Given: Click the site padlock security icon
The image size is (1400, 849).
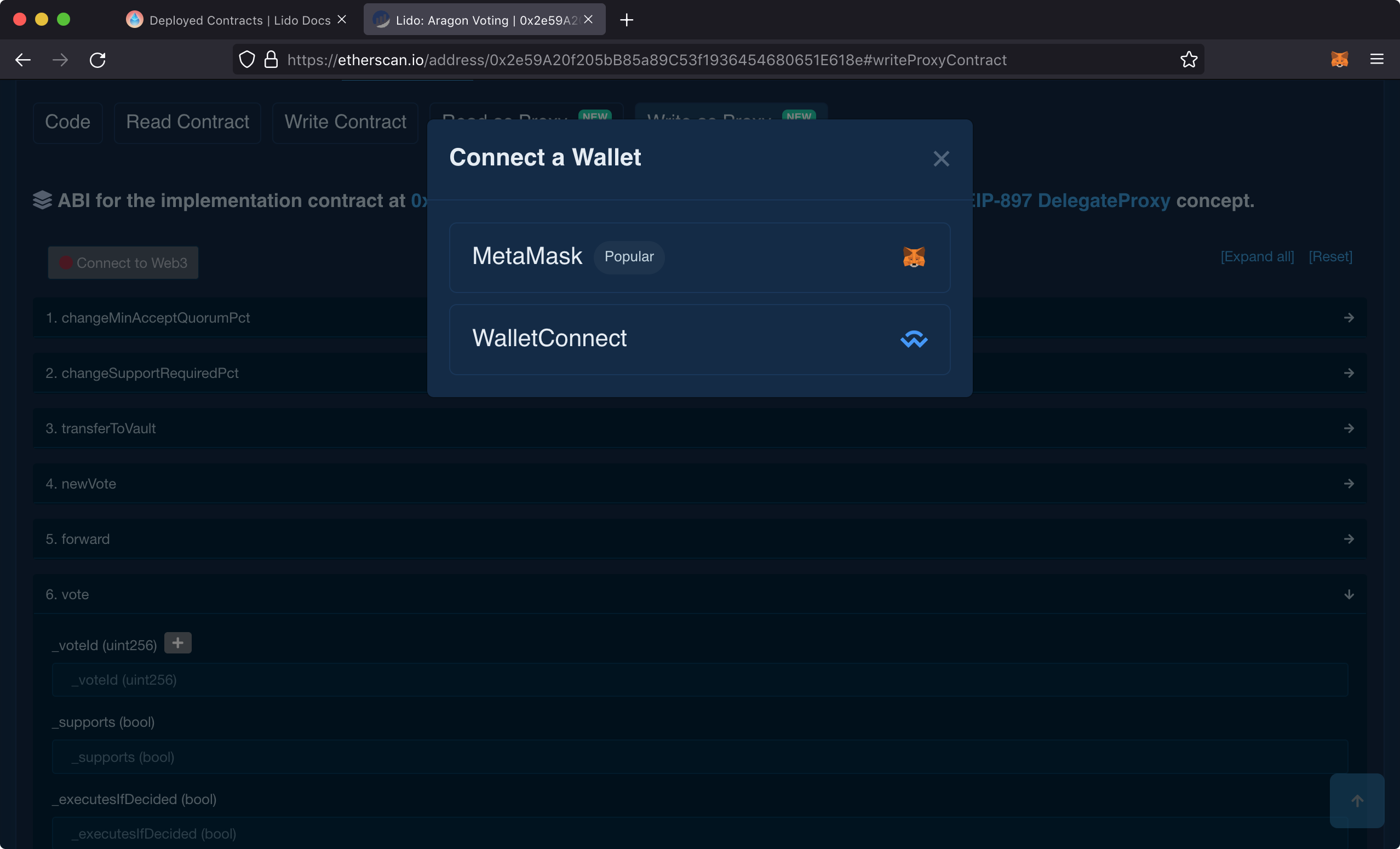Looking at the screenshot, I should point(271,60).
